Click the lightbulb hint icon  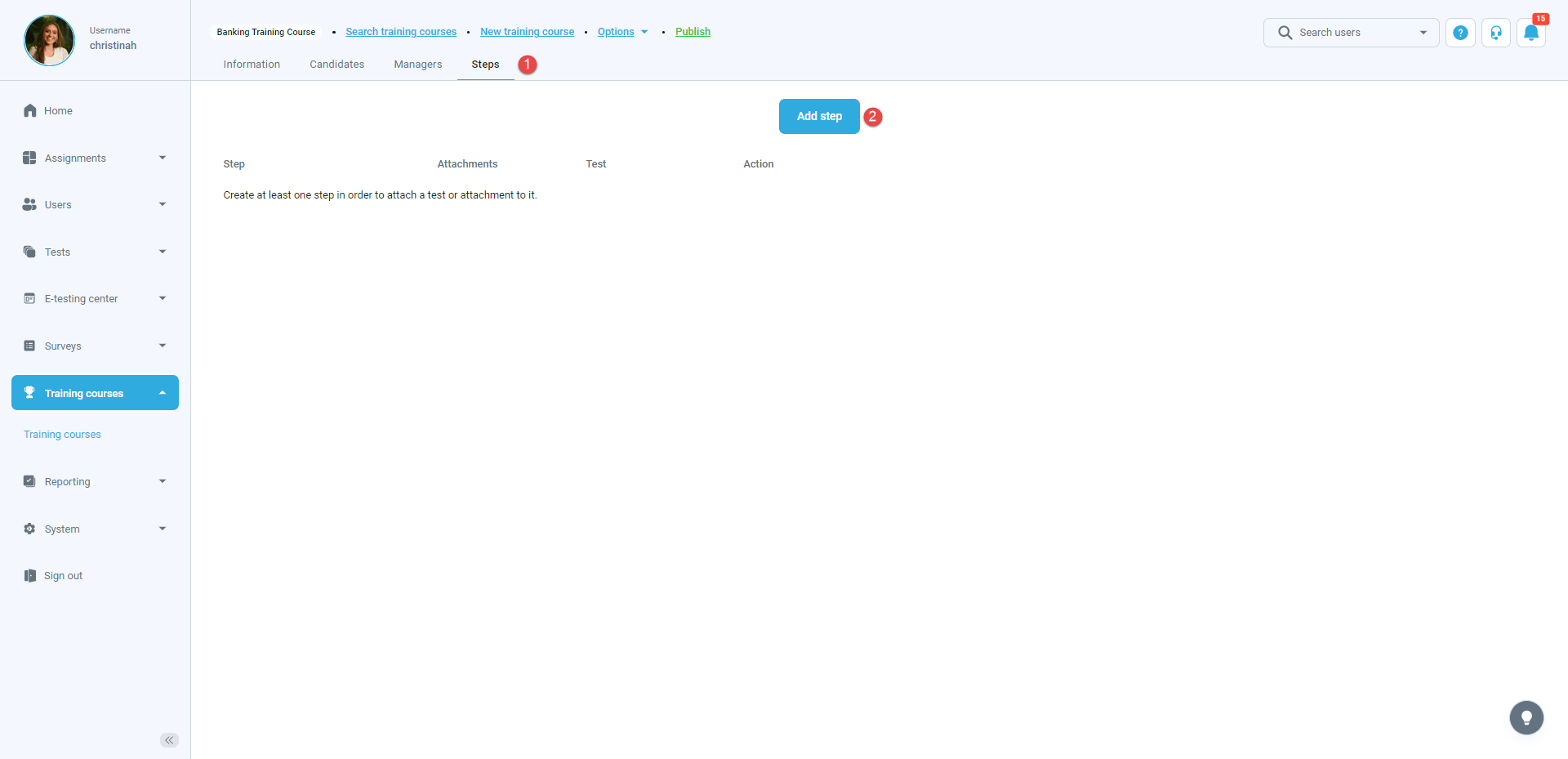click(x=1526, y=718)
